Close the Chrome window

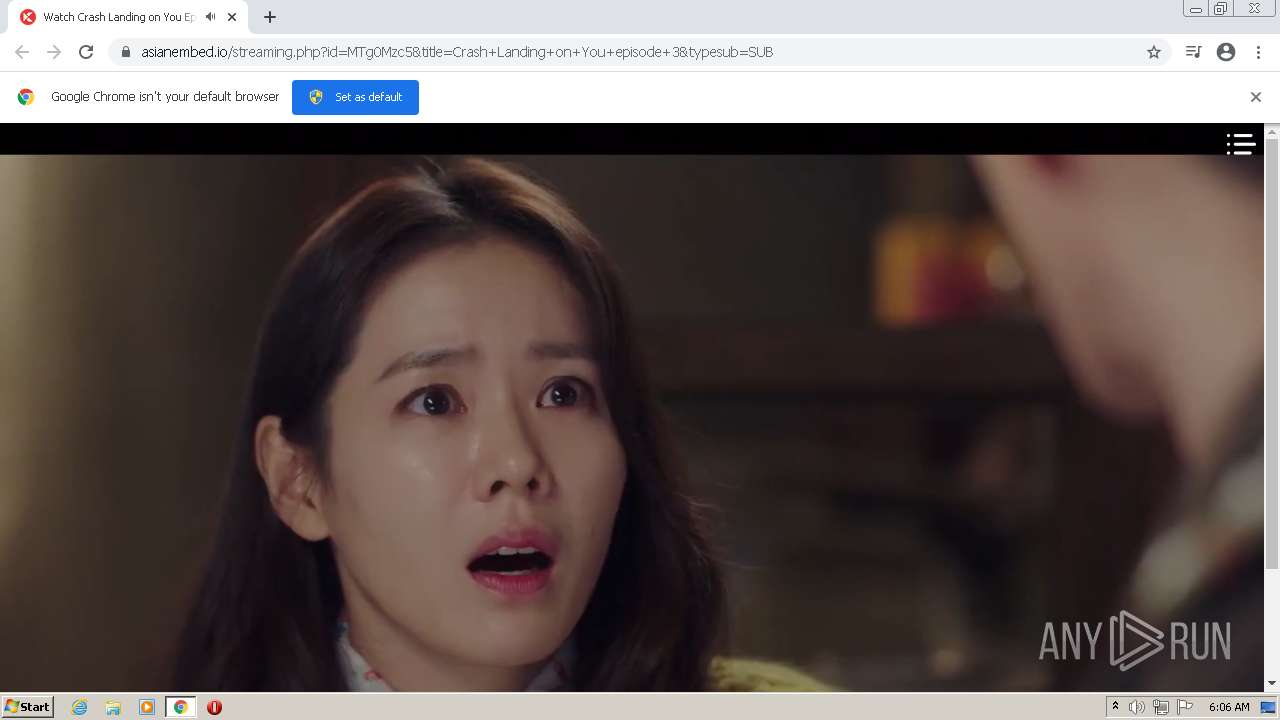tap(1254, 9)
